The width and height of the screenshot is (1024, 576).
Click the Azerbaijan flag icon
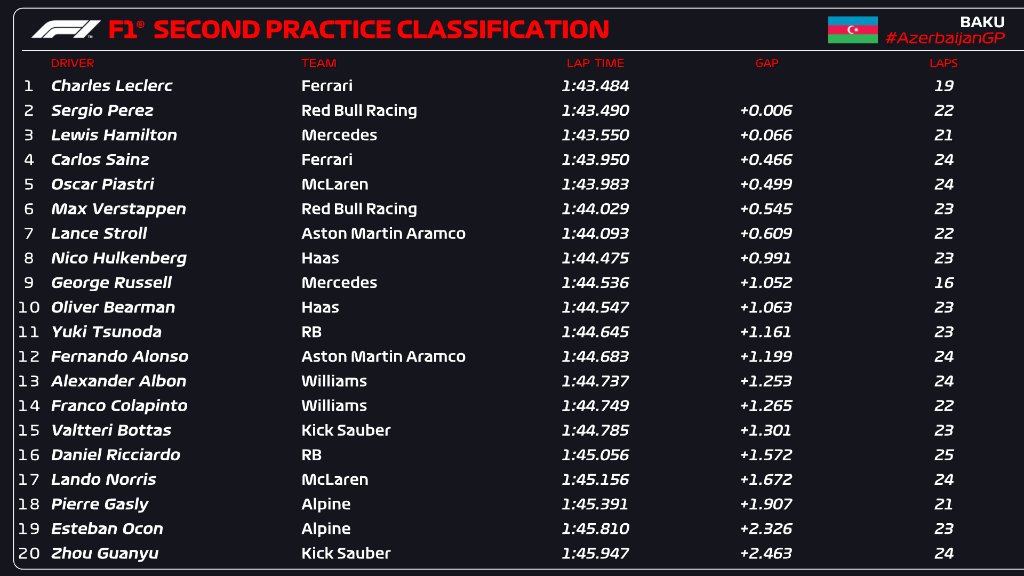[852, 30]
